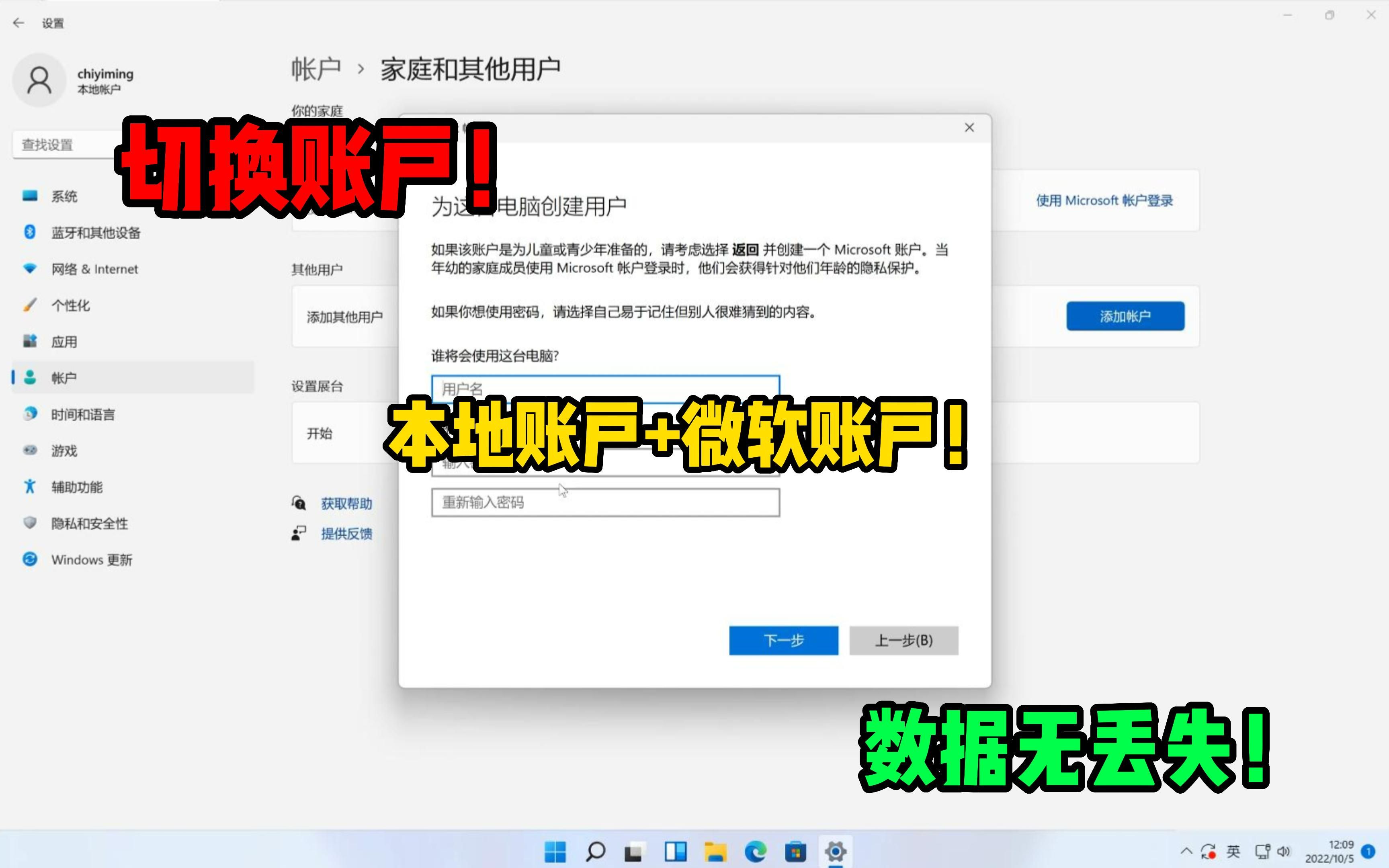Click the back arrow in Settings header

(18, 23)
